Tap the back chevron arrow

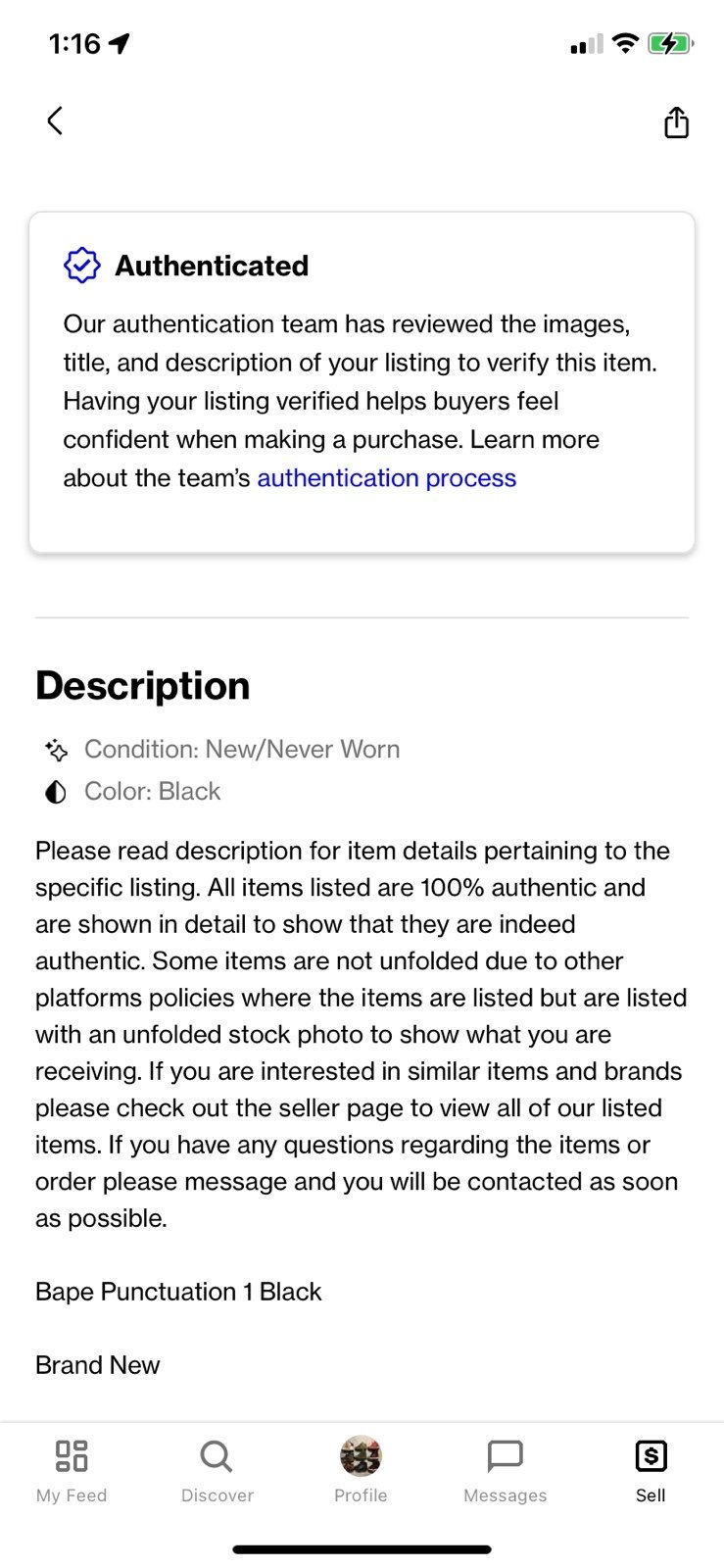[55, 121]
